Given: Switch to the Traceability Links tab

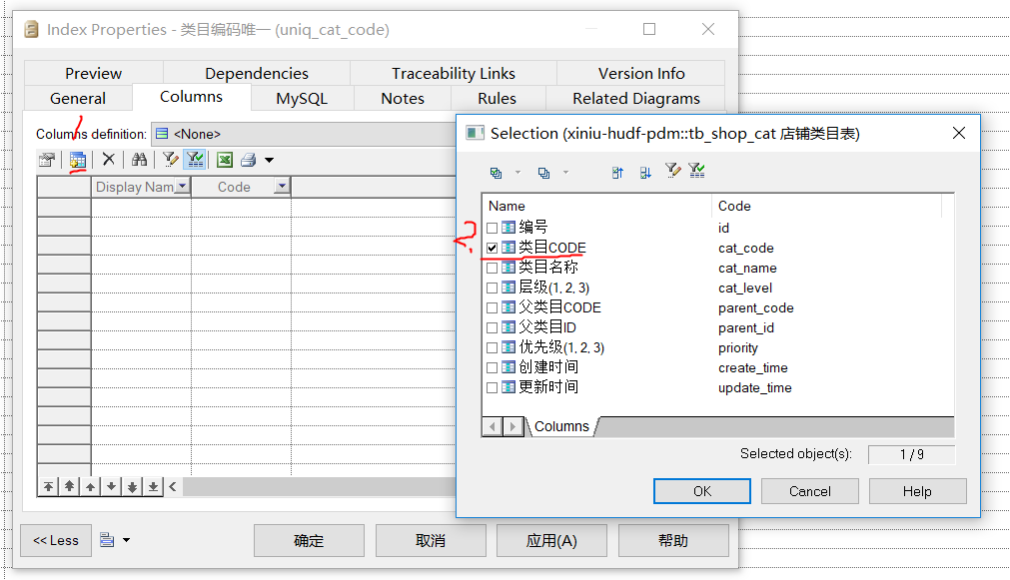Looking at the screenshot, I should pos(453,73).
